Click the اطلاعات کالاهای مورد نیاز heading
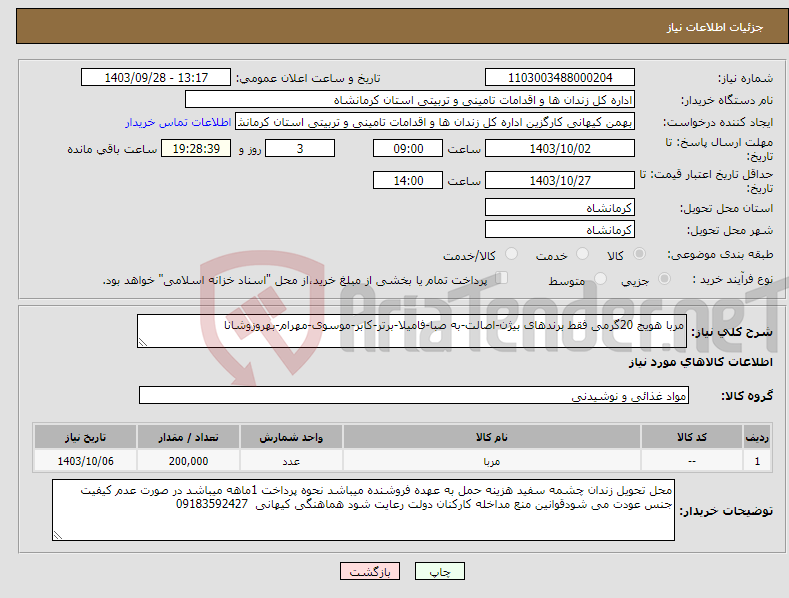The width and height of the screenshot is (789, 598). 700,362
